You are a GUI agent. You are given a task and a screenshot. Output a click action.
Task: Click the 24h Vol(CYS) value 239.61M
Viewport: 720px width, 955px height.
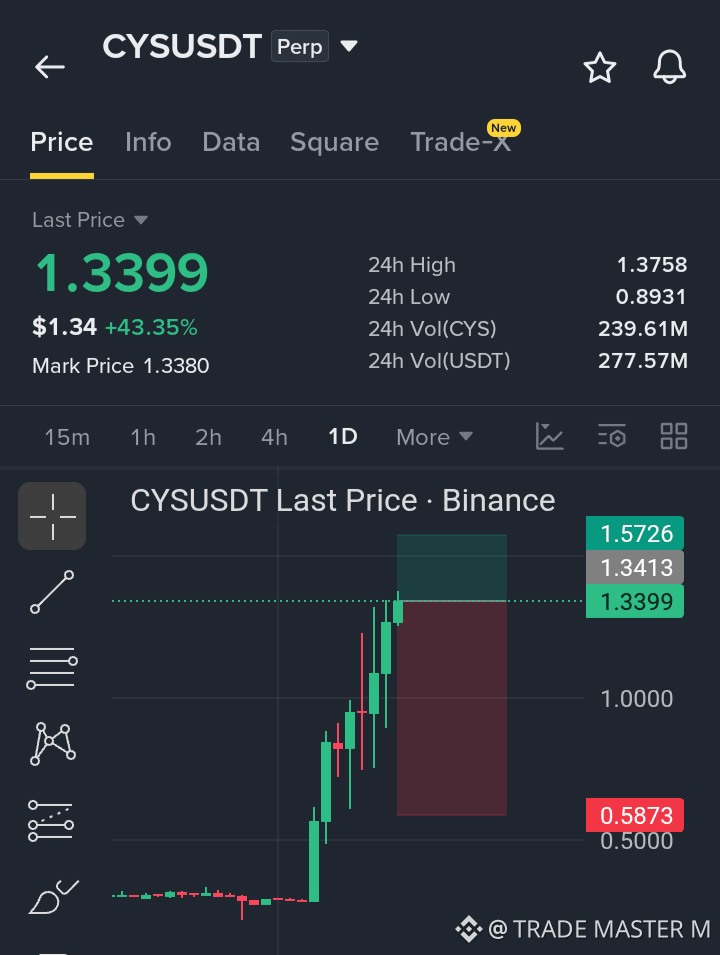[643, 329]
